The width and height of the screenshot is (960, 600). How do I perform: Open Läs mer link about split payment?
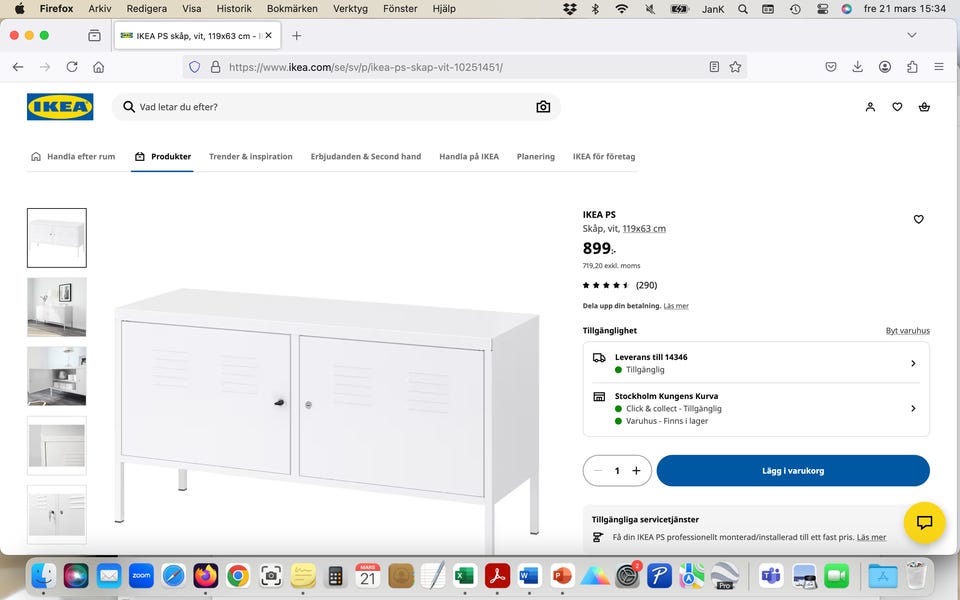(x=676, y=306)
